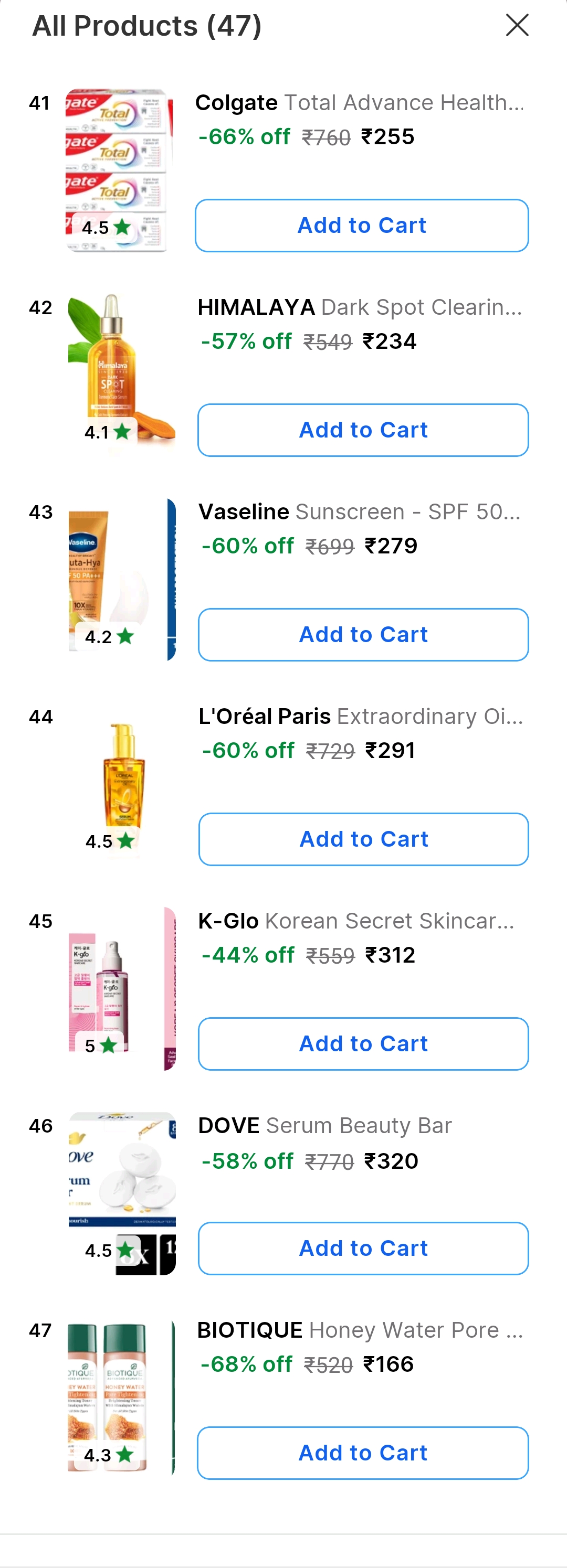The height and width of the screenshot is (1568, 567).
Task: Add Colgate Total toothpaste to cart
Action: click(x=362, y=225)
